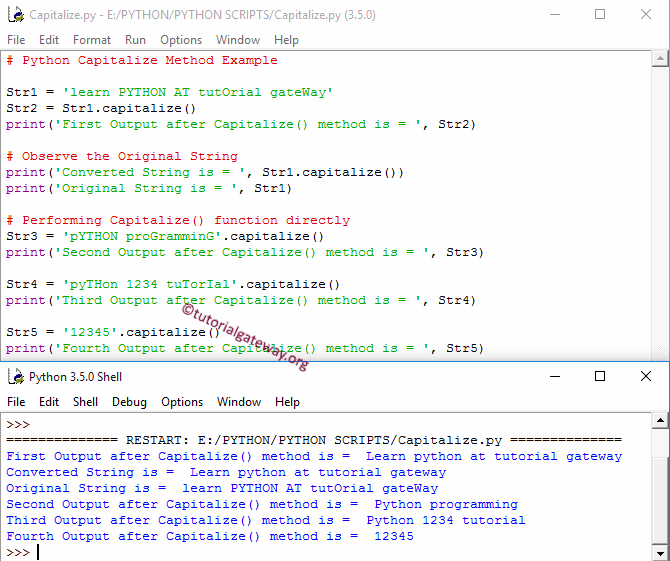This screenshot has height=561, width=670.
Task: Click string 'pYTHON proGramminG' in editor
Action: tap(142, 236)
